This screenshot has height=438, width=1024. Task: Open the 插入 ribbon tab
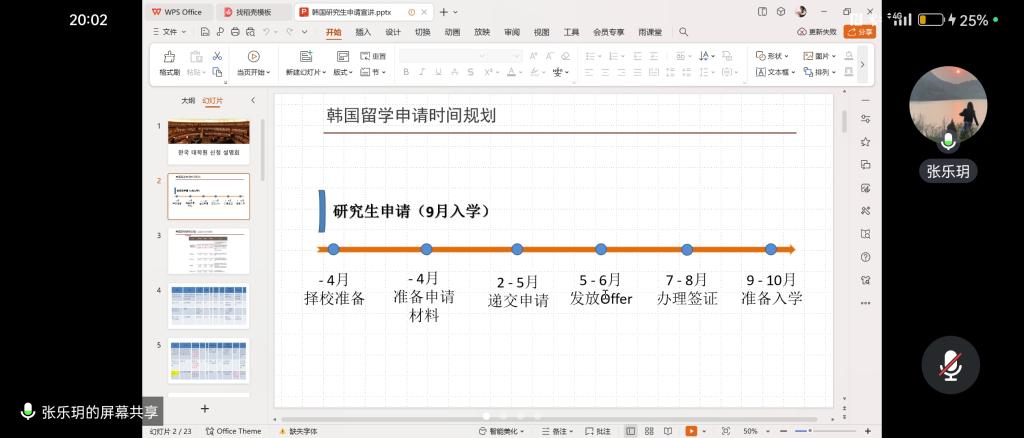pos(363,32)
